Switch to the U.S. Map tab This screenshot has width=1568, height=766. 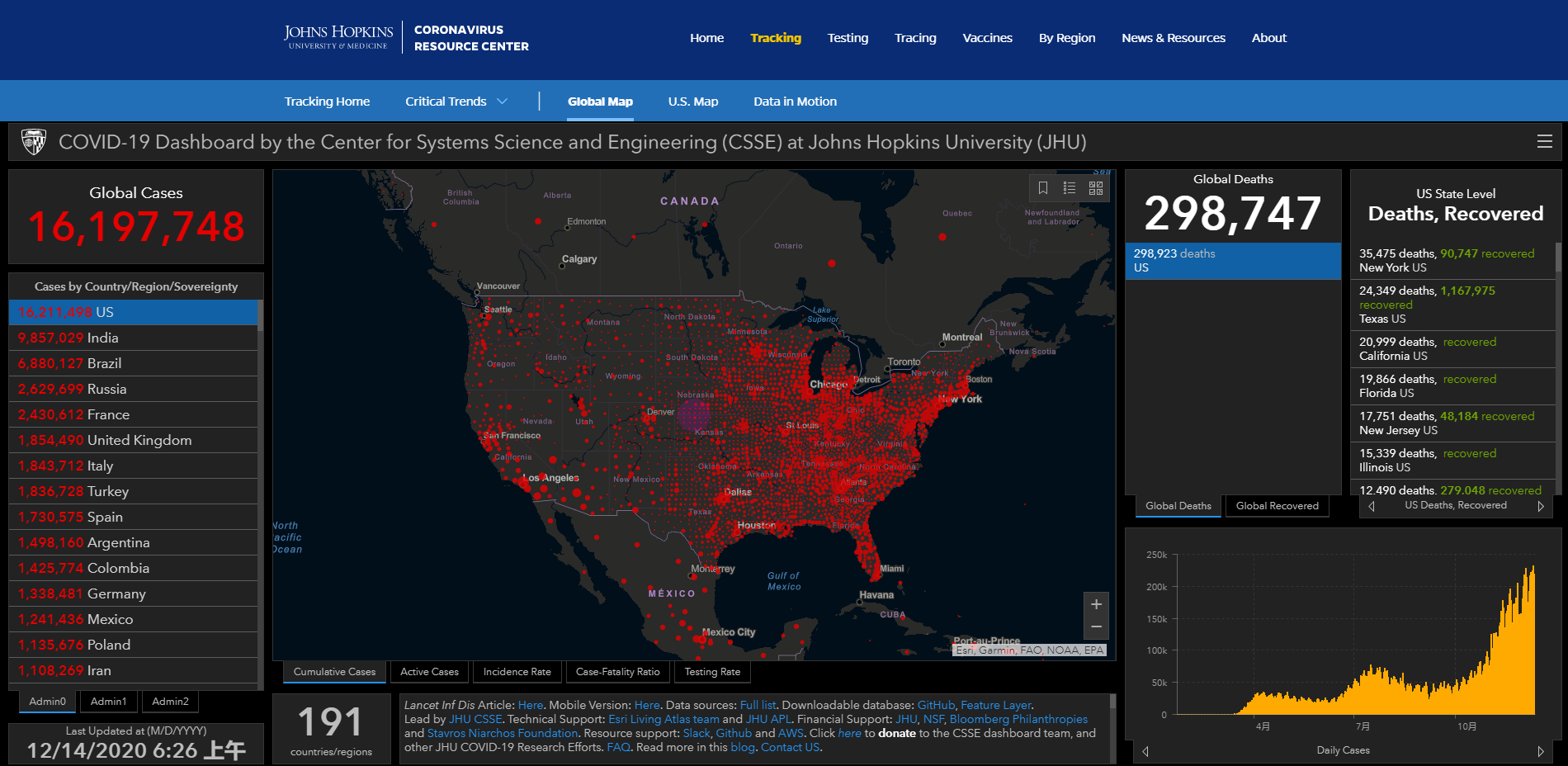point(693,102)
